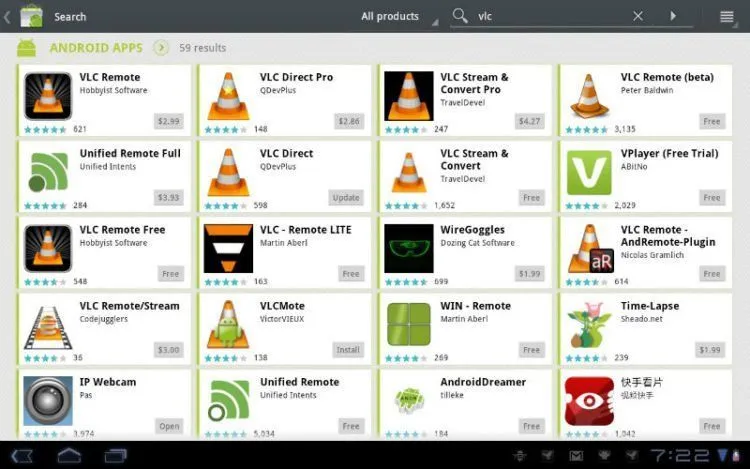Open the VPlayer green V icon
Image resolution: width=750 pixels, height=469 pixels.
pyautogui.click(x=589, y=173)
